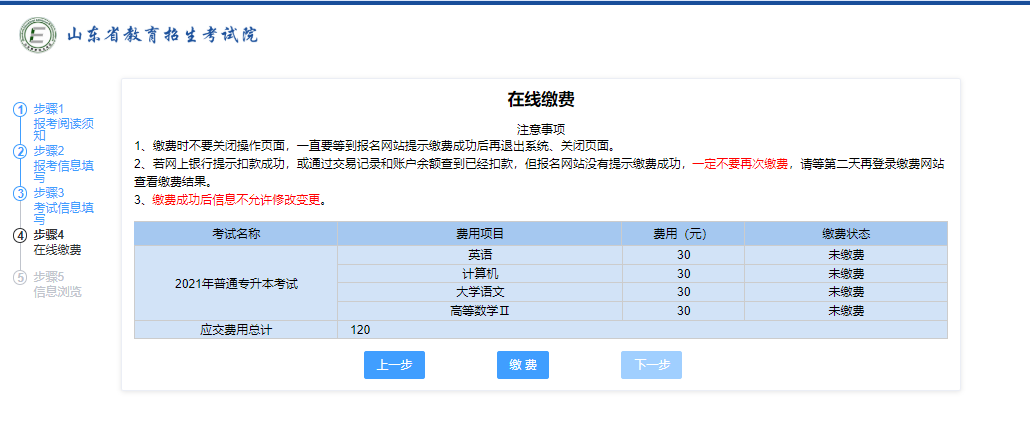Image resolution: width=1030 pixels, height=421 pixels.
Task: Click the 缴费状态 column header
Action: [845, 234]
